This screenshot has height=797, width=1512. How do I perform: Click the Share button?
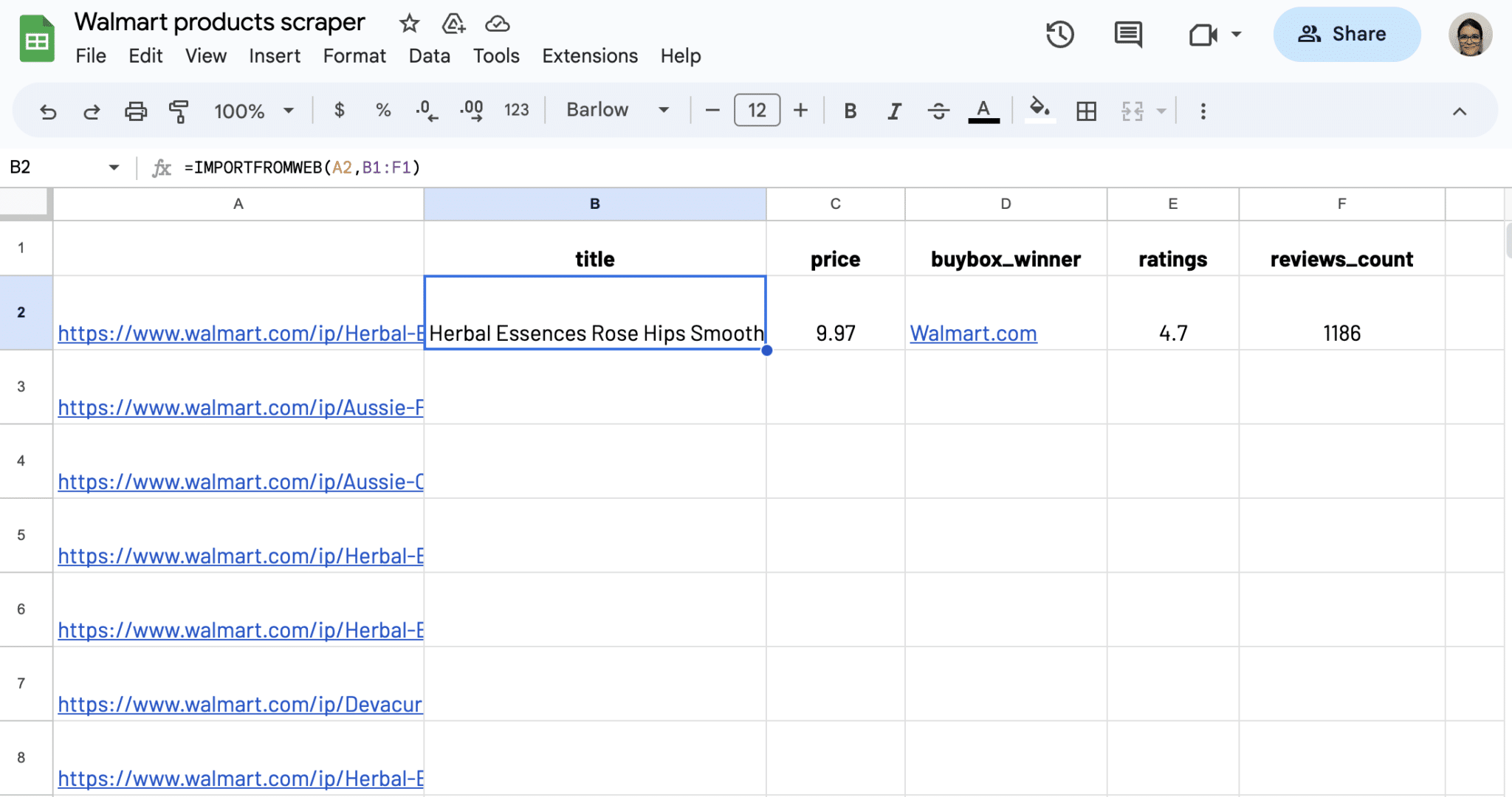point(1346,34)
